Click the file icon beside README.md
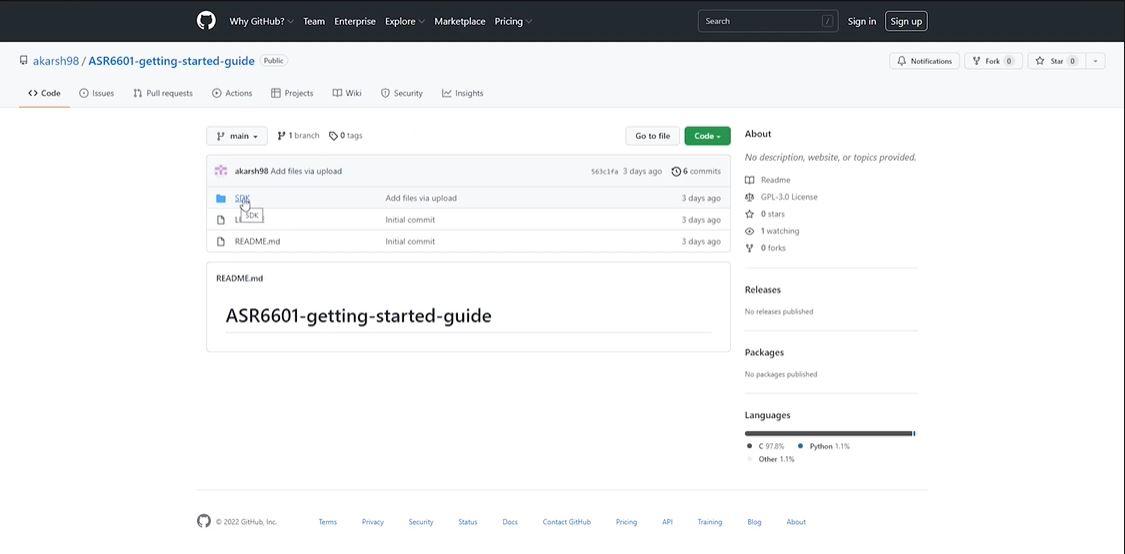The width and height of the screenshot is (1125, 554). [221, 242]
